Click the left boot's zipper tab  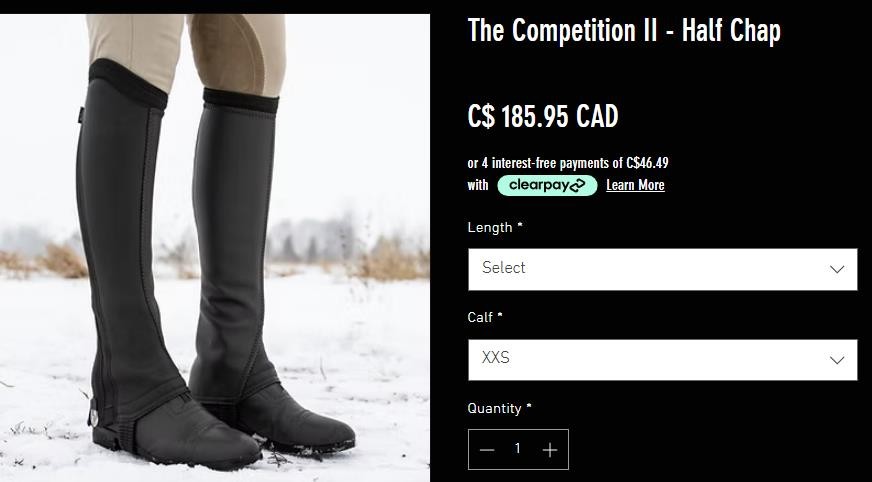click(x=93, y=414)
